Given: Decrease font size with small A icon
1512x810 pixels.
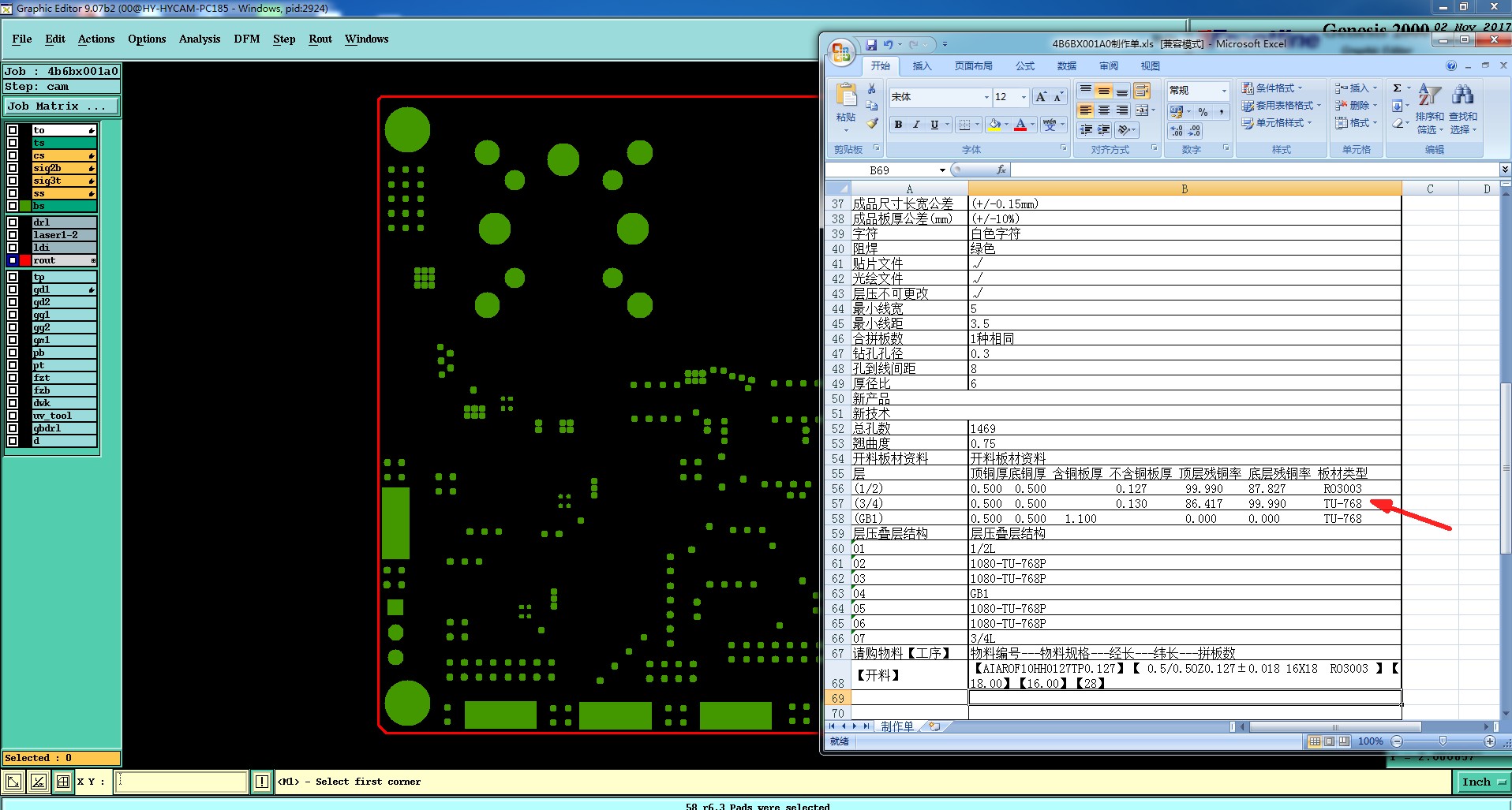Looking at the screenshot, I should (1057, 96).
